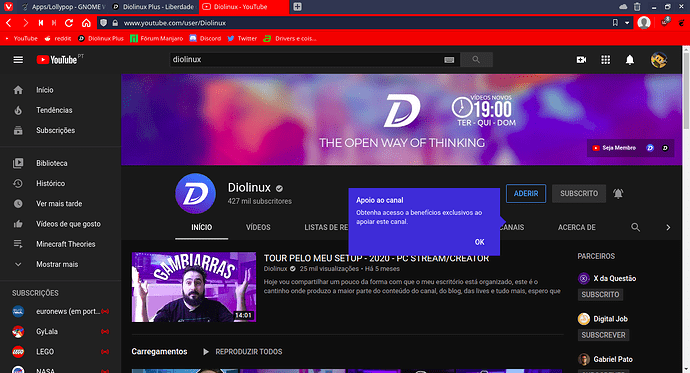Image resolution: width=690 pixels, height=373 pixels.
Task: Click the search magnifier button
Action: [476, 59]
